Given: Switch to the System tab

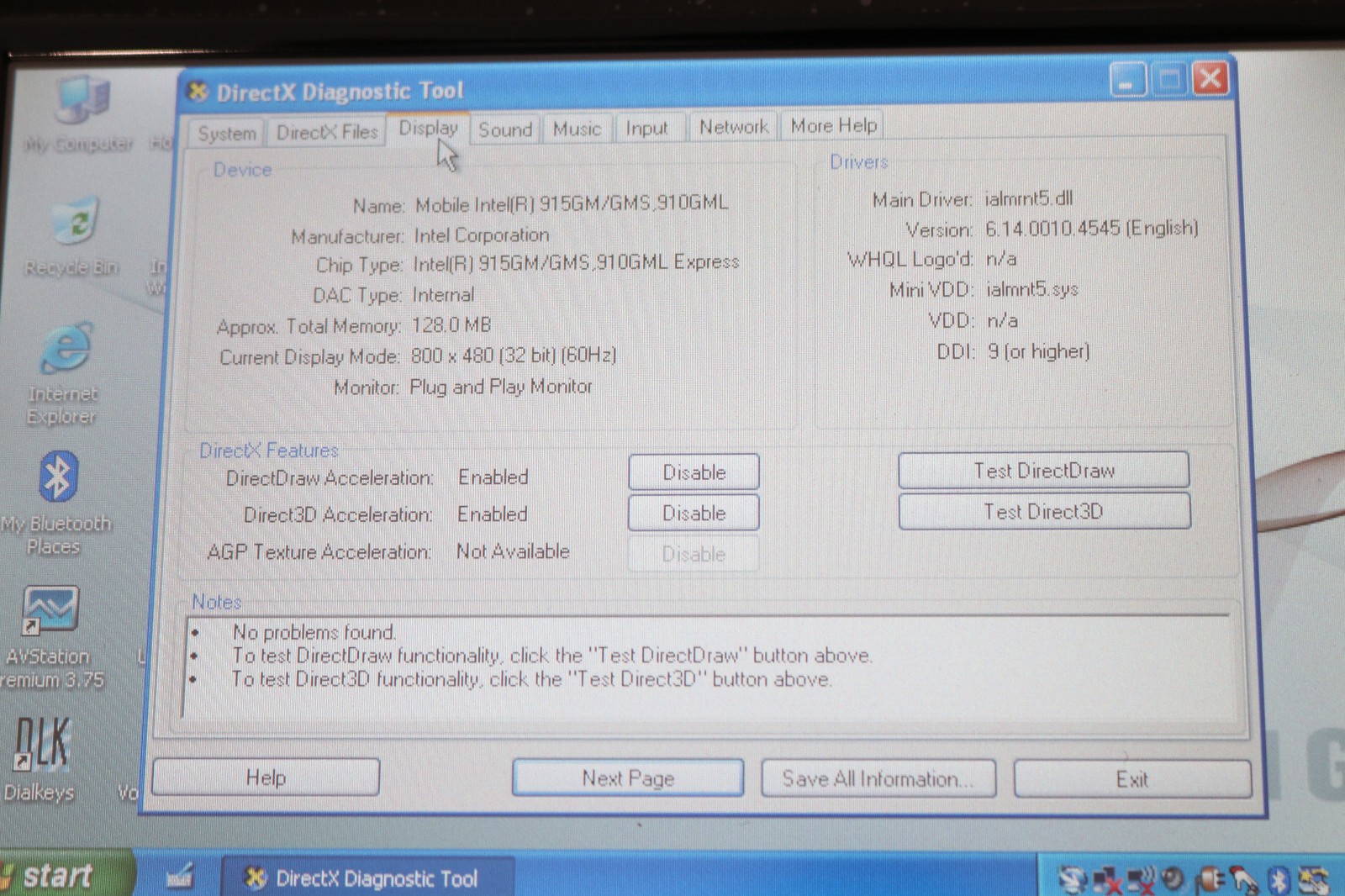Looking at the screenshot, I should coord(227,134).
